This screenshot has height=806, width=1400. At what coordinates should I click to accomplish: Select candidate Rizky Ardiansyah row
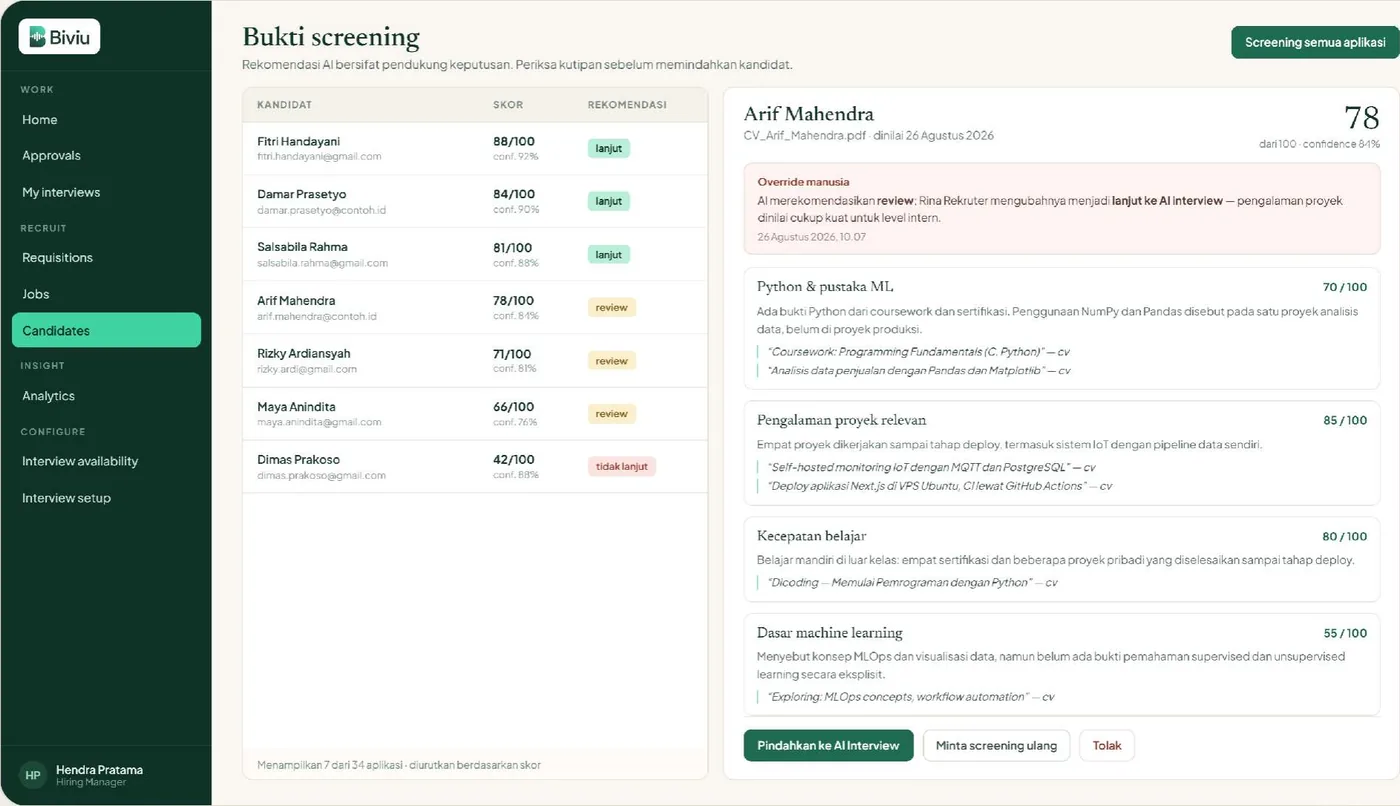coord(475,361)
